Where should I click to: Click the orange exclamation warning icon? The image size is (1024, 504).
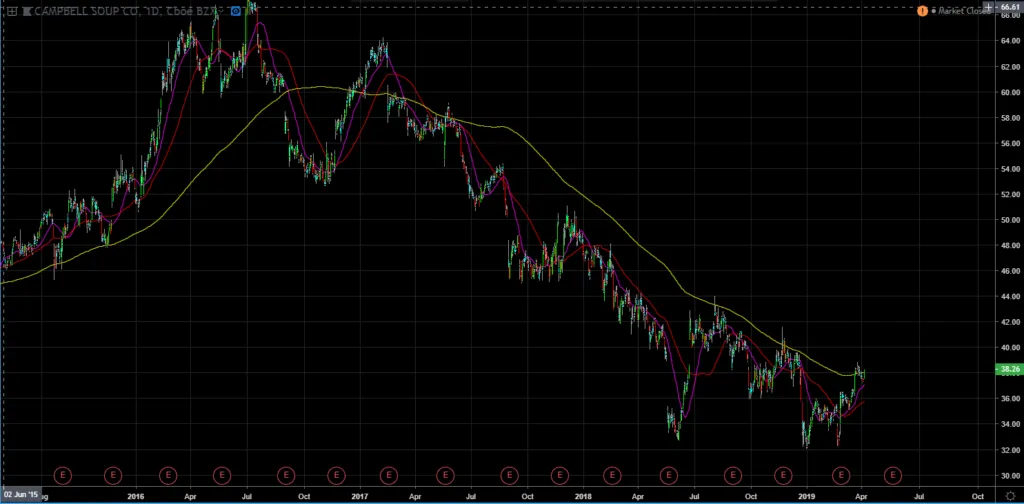click(922, 11)
